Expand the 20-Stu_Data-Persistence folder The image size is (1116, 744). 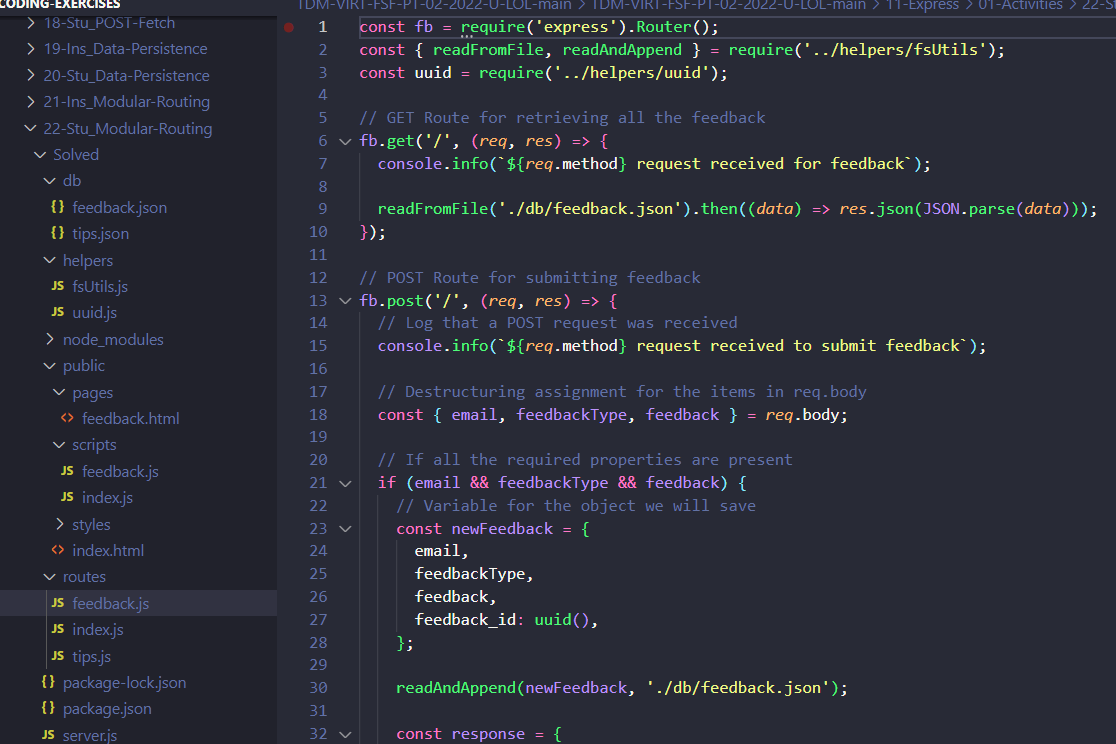(31, 75)
